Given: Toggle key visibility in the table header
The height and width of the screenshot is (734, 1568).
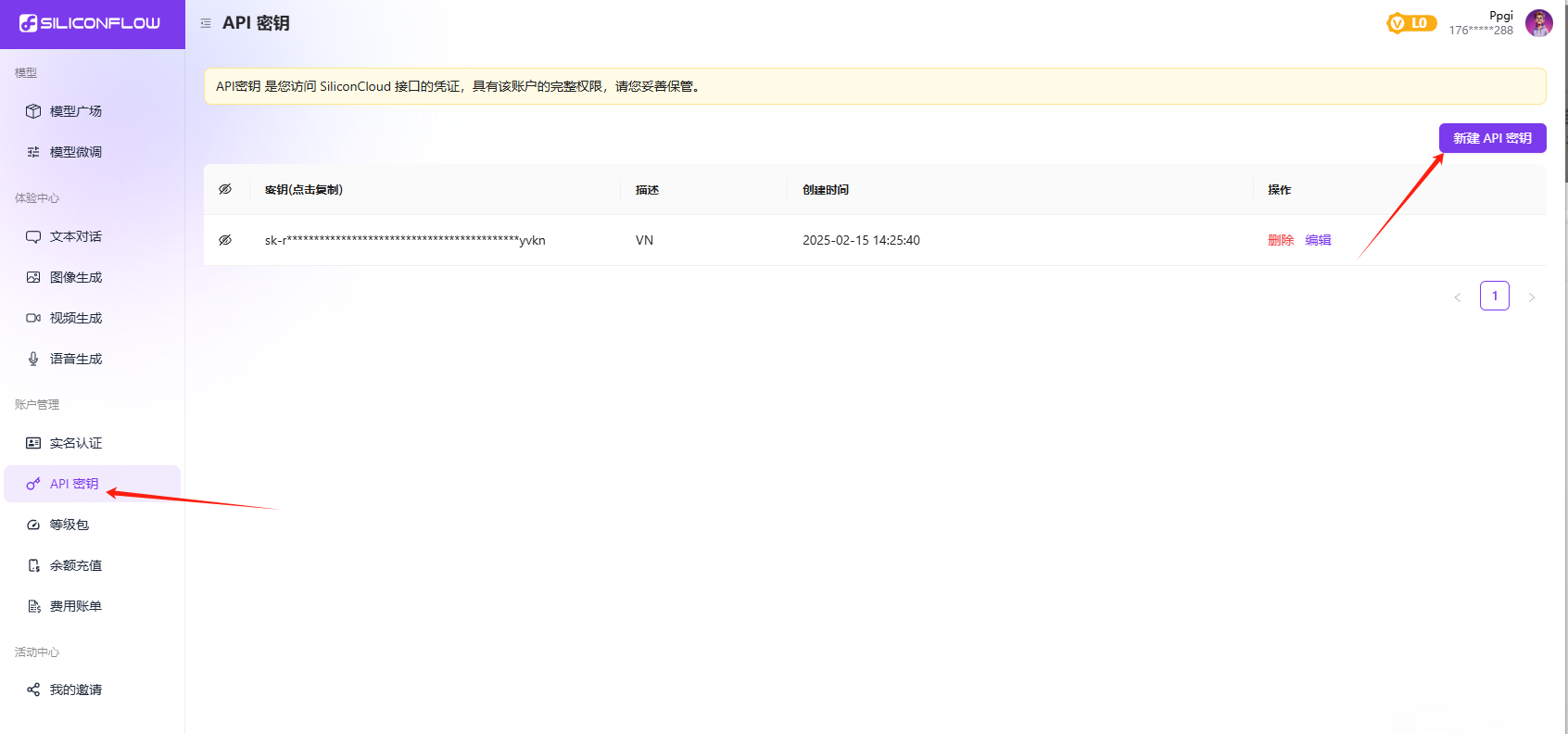Looking at the screenshot, I should 225,189.
